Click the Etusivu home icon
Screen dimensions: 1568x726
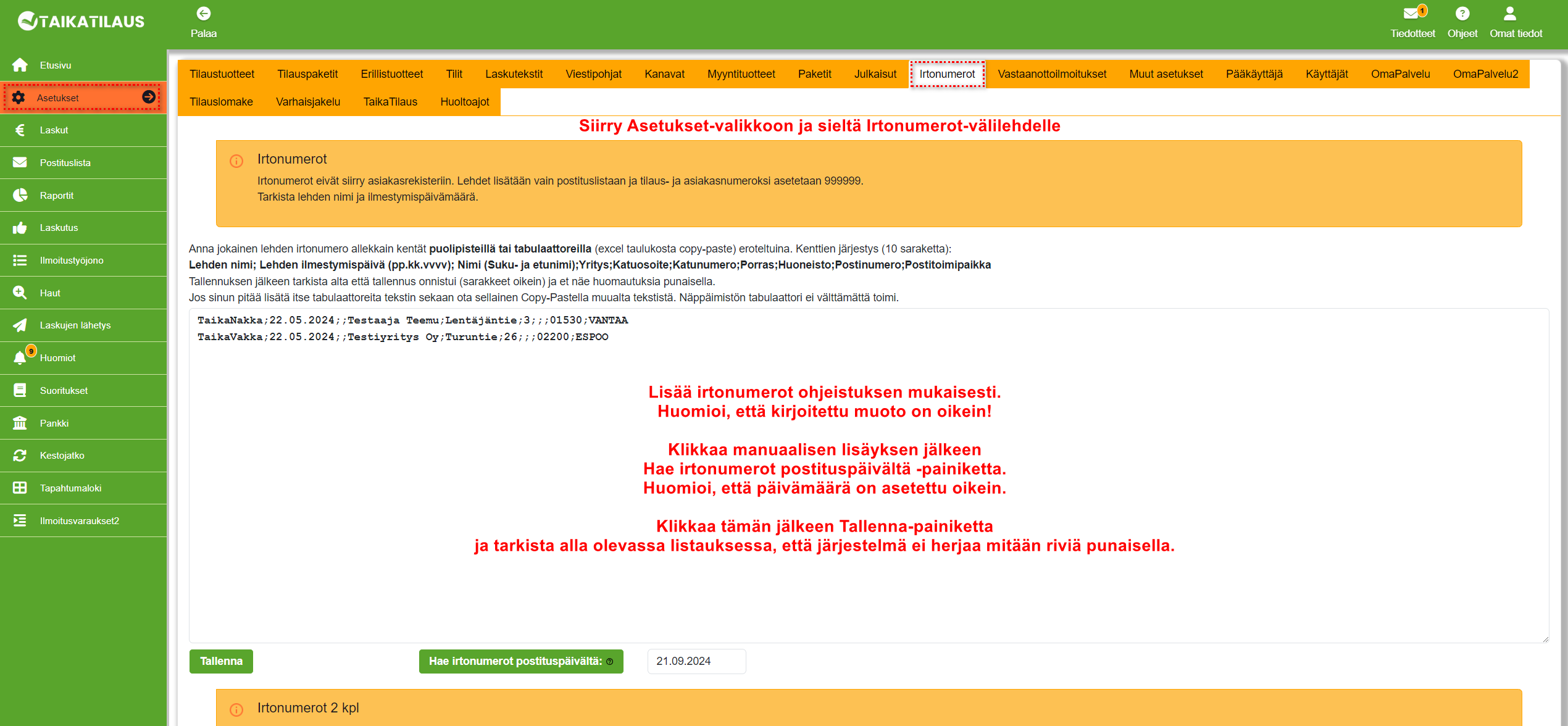[20, 65]
